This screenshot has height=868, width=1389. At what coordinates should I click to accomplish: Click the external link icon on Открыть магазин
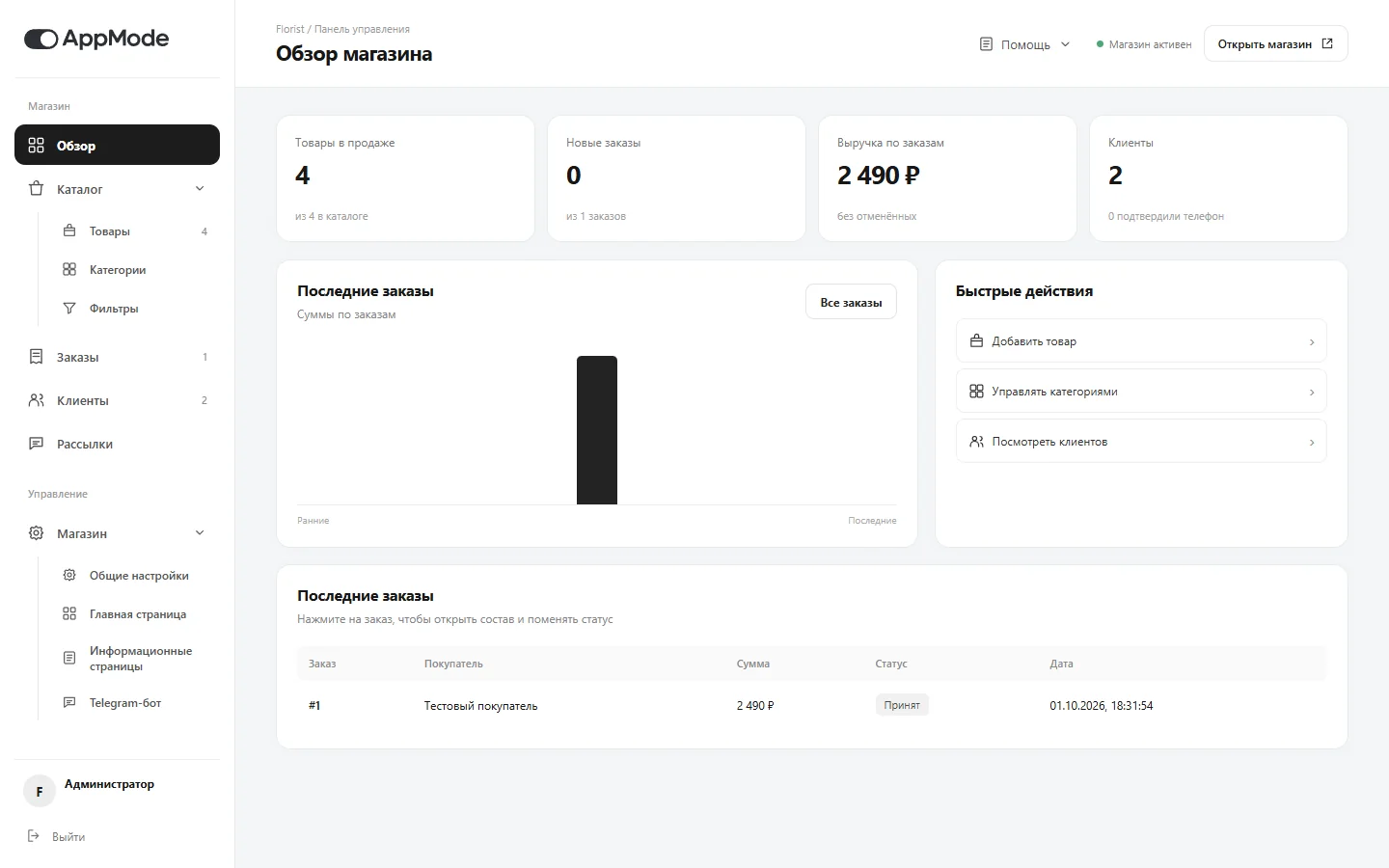(x=1327, y=43)
